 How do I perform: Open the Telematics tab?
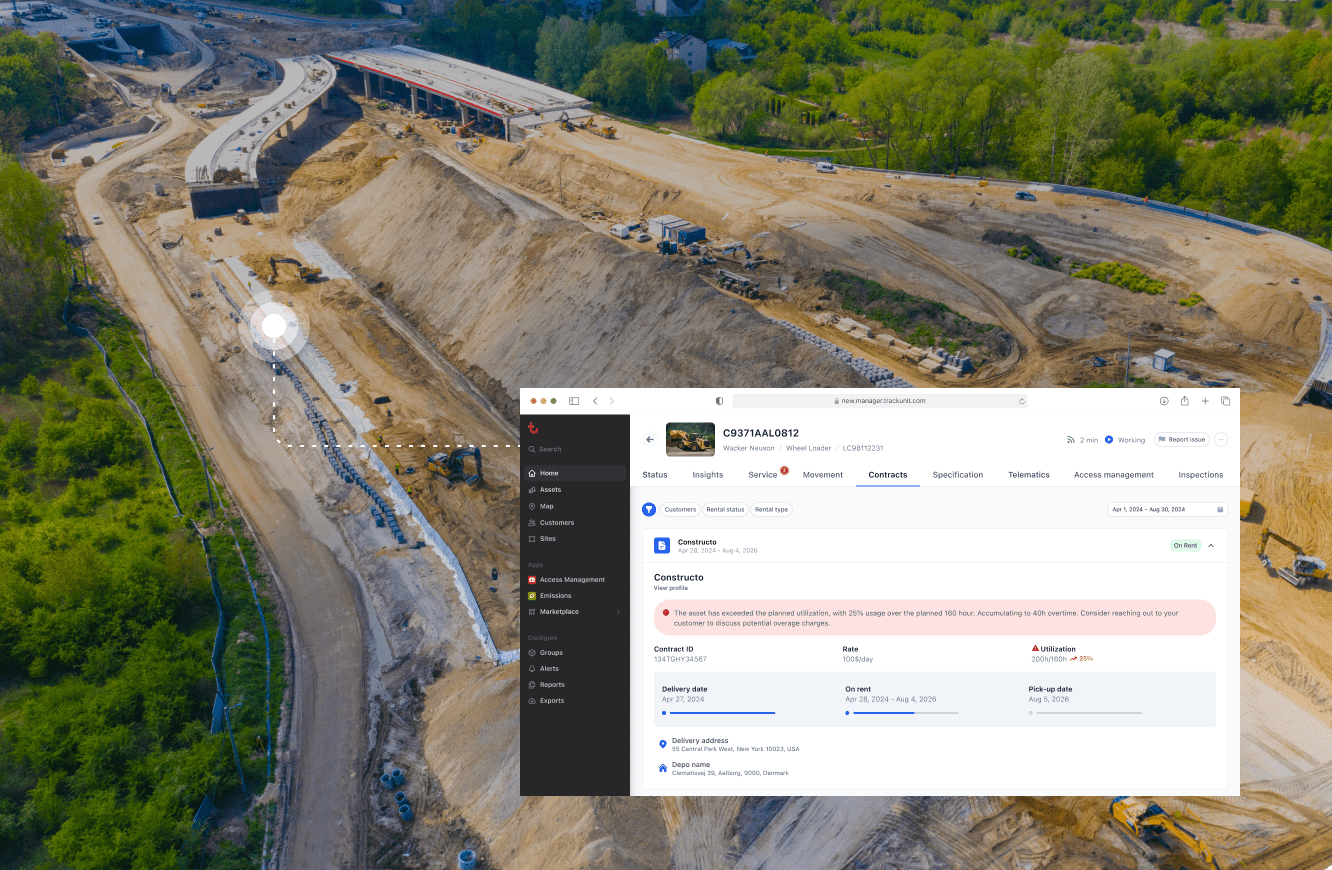pos(1029,475)
